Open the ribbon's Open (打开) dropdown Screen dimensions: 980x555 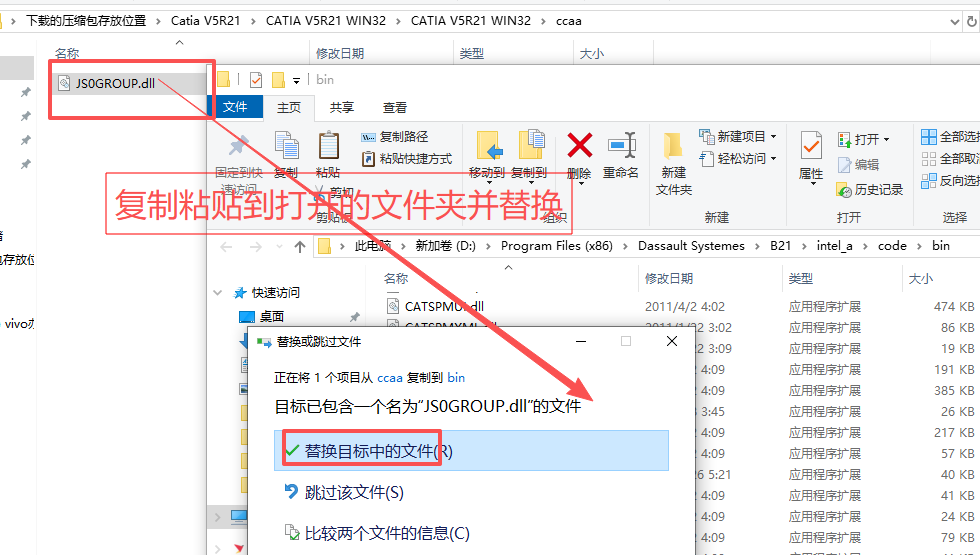(x=864, y=139)
